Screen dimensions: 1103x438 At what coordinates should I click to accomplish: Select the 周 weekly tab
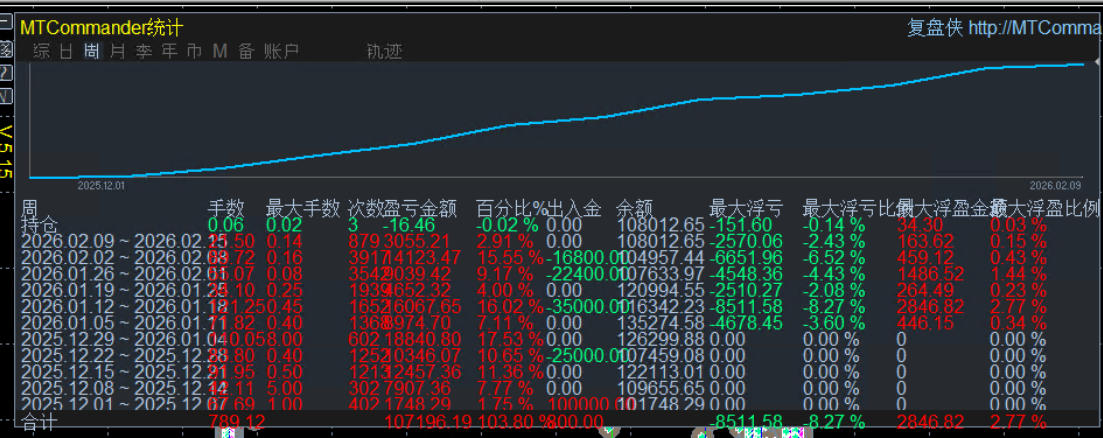pos(91,51)
